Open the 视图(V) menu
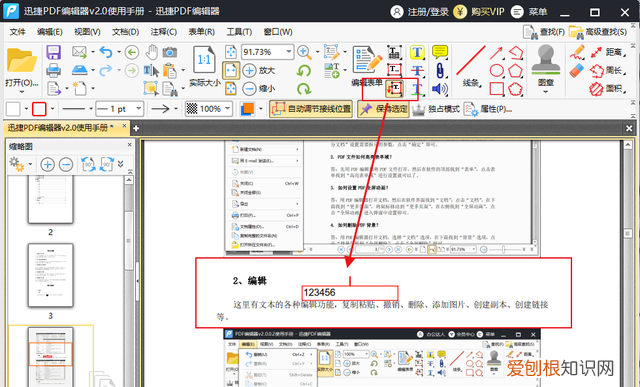Viewport: 640px width, 387px height. pos(87,32)
